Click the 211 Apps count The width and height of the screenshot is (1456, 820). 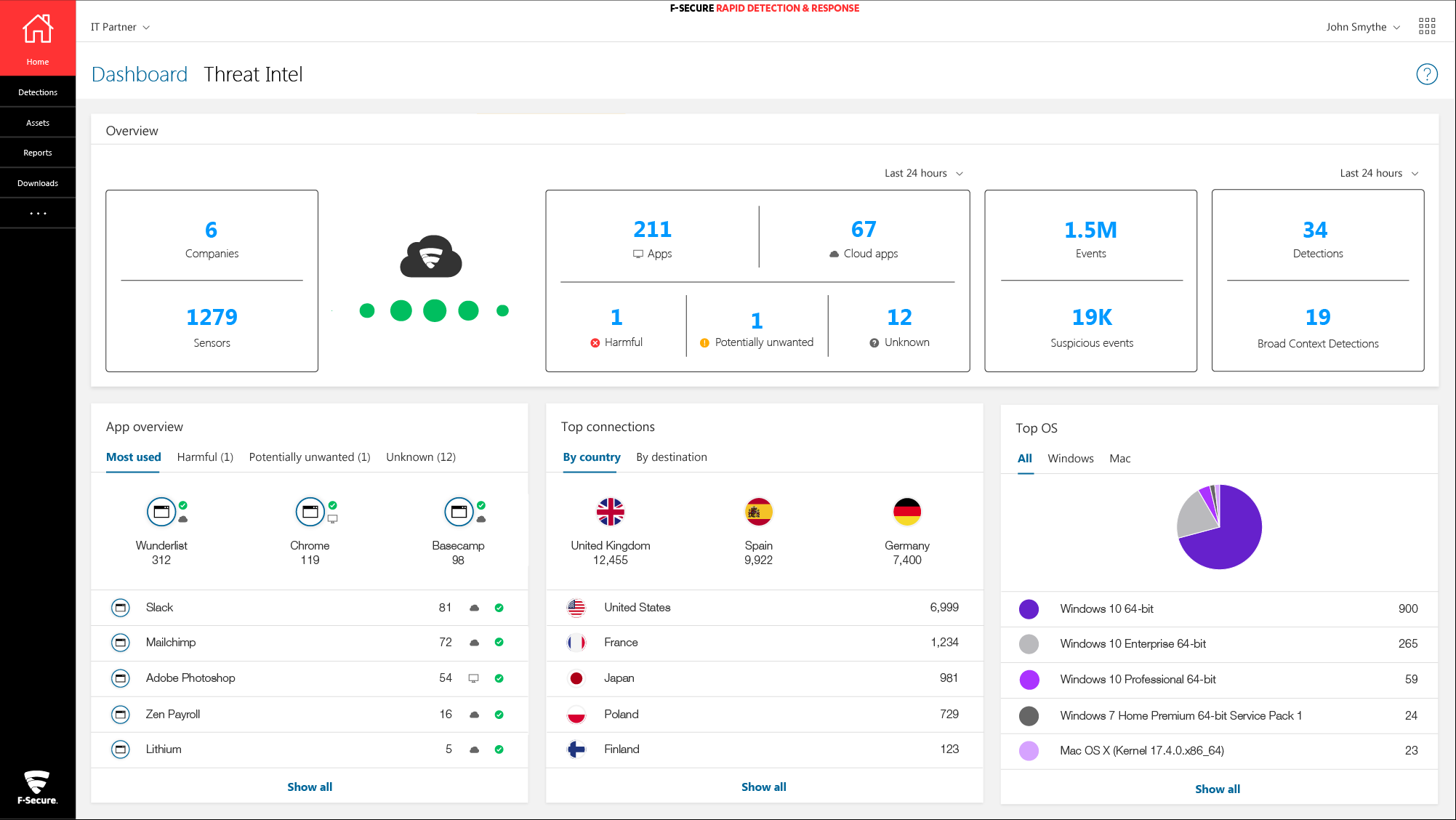(653, 230)
